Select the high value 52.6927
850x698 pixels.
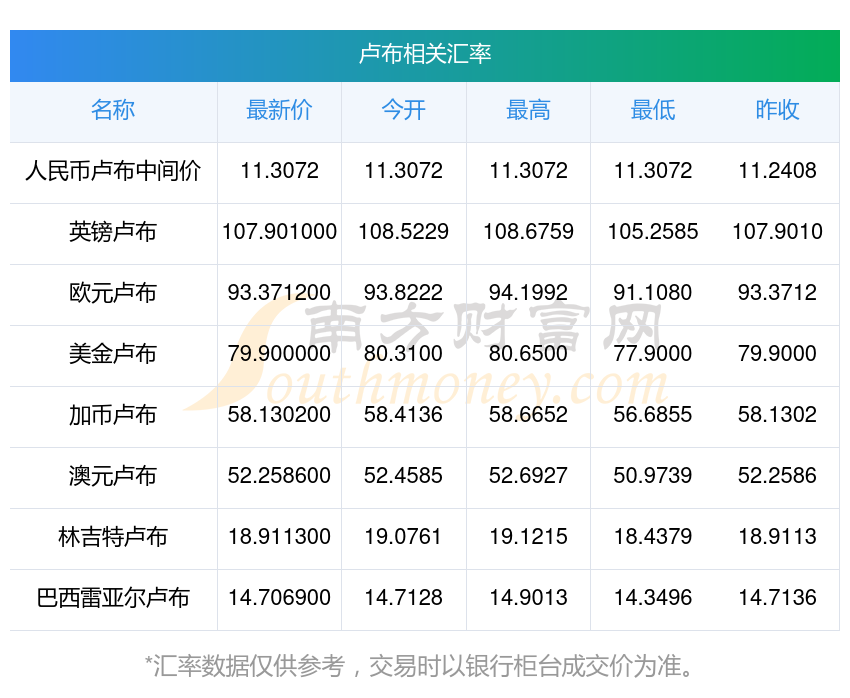point(528,476)
